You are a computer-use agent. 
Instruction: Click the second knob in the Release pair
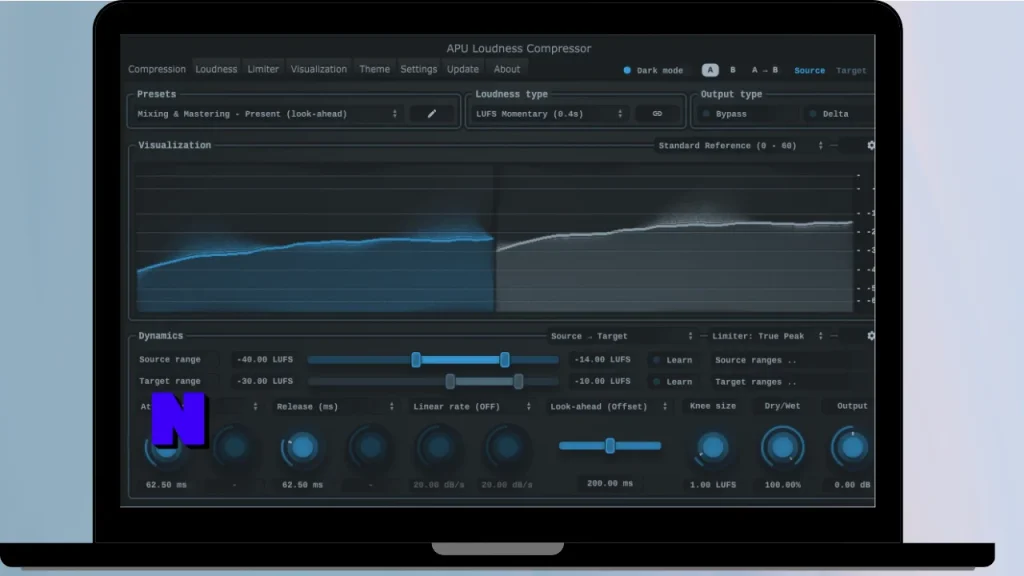pyautogui.click(x=370, y=447)
